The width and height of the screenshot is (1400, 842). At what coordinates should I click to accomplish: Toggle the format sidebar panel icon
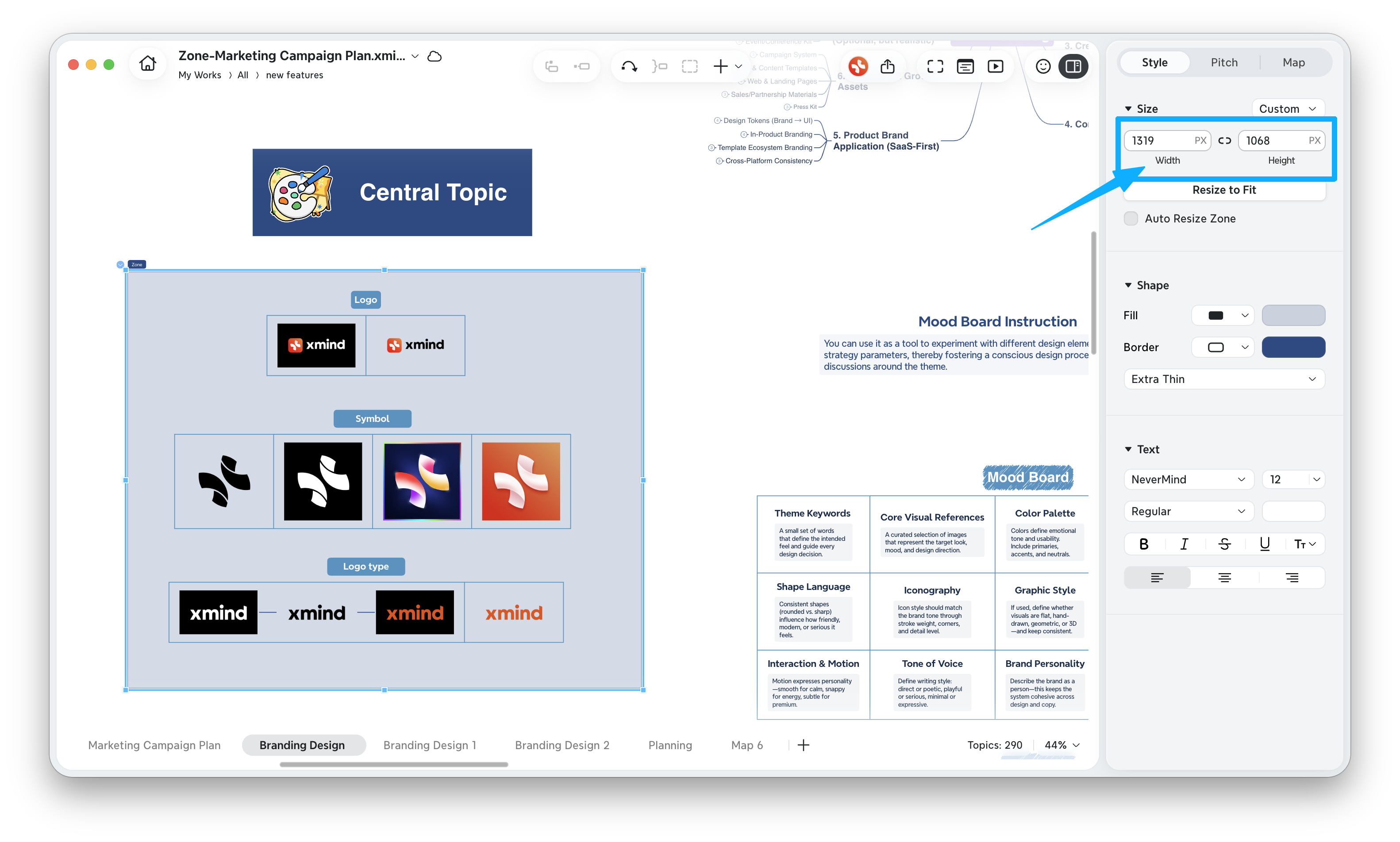point(1073,66)
